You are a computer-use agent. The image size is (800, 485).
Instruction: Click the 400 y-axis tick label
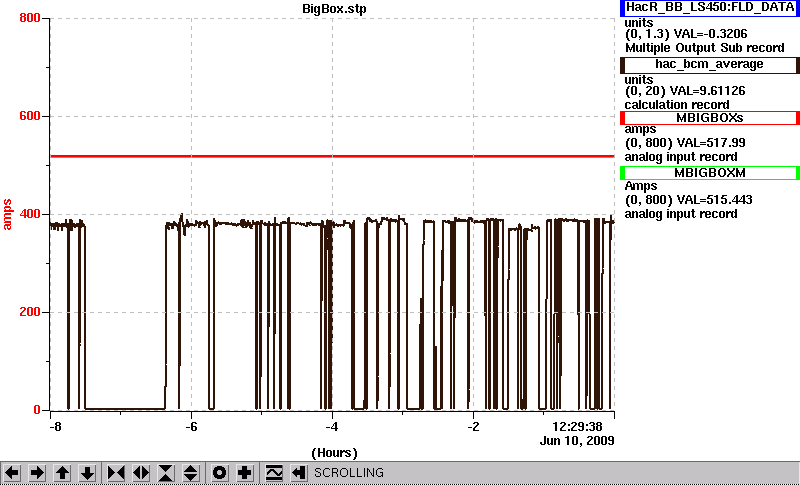[x=30, y=214]
